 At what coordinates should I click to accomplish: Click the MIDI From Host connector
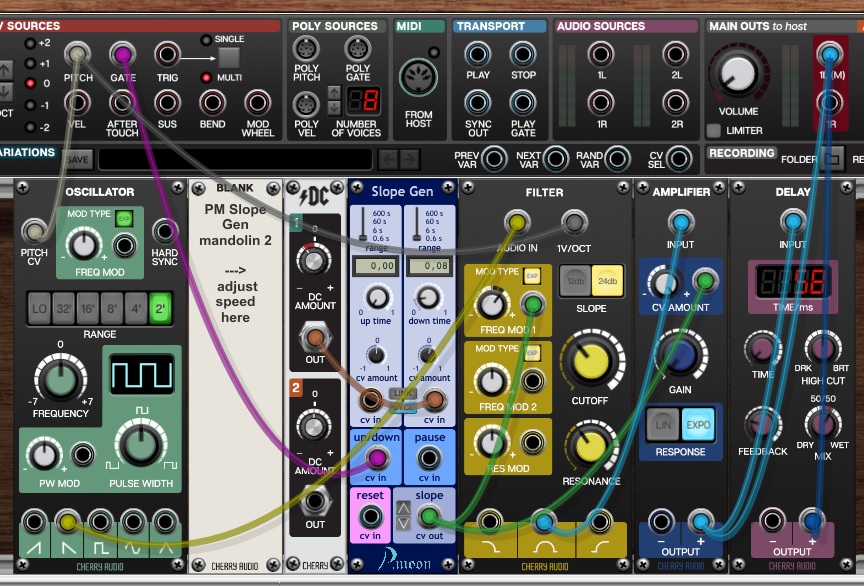(418, 78)
